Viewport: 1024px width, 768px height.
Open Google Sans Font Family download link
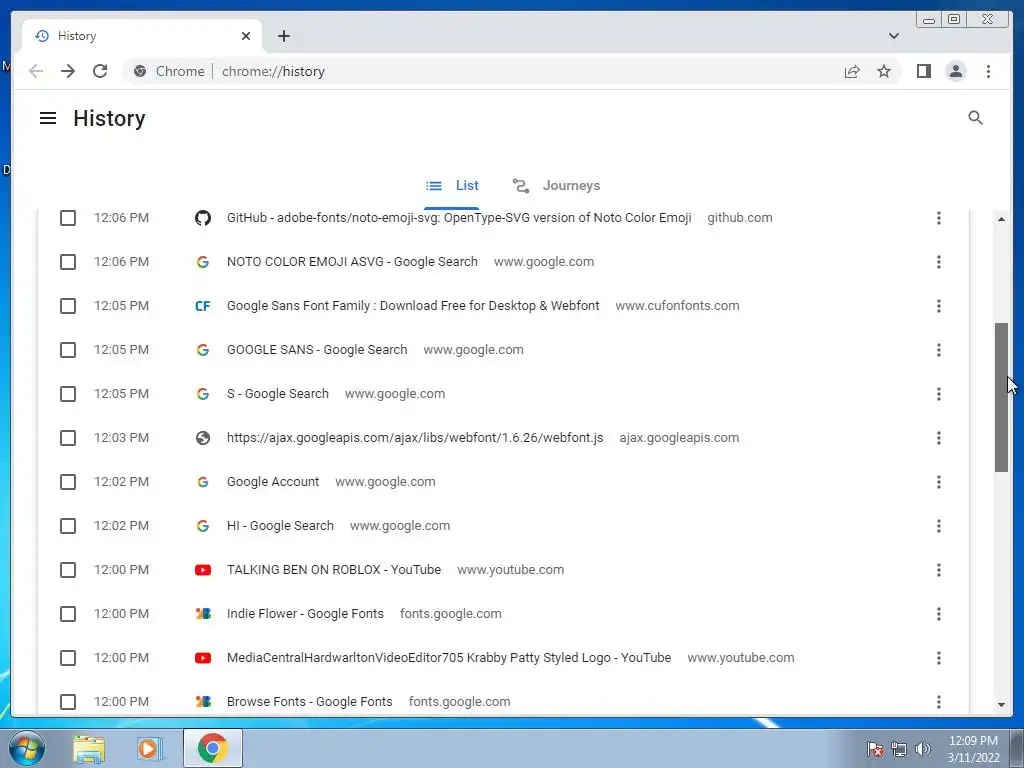[413, 306]
